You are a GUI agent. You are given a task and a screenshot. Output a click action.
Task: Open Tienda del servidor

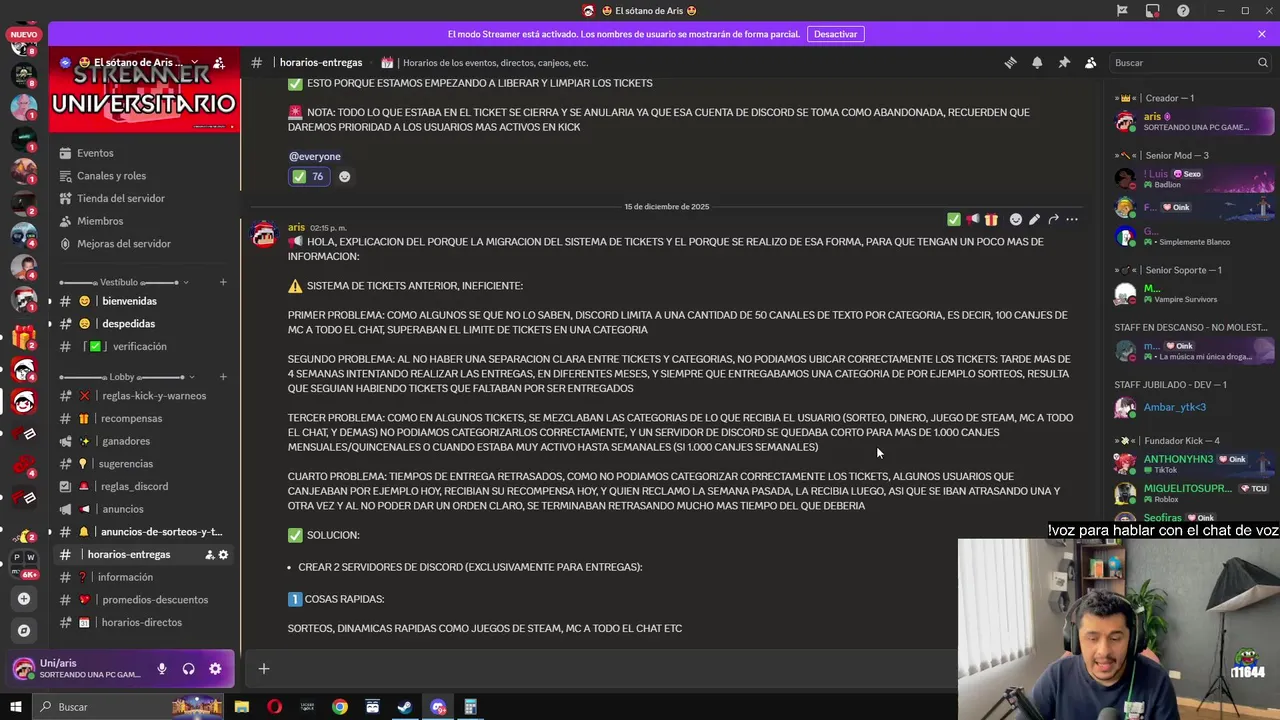(x=145, y=198)
